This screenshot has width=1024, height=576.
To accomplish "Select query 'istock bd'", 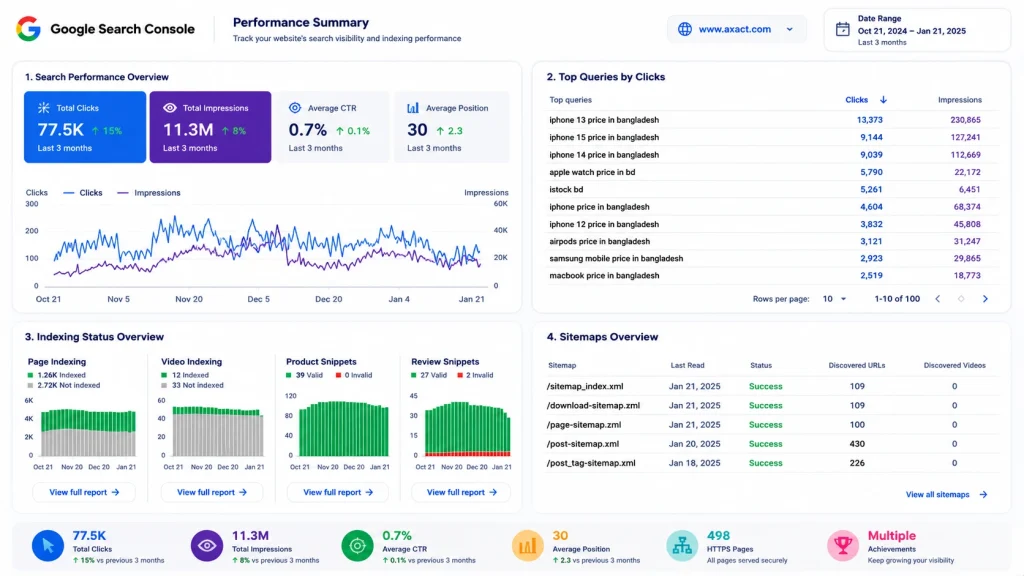I will 566,189.
